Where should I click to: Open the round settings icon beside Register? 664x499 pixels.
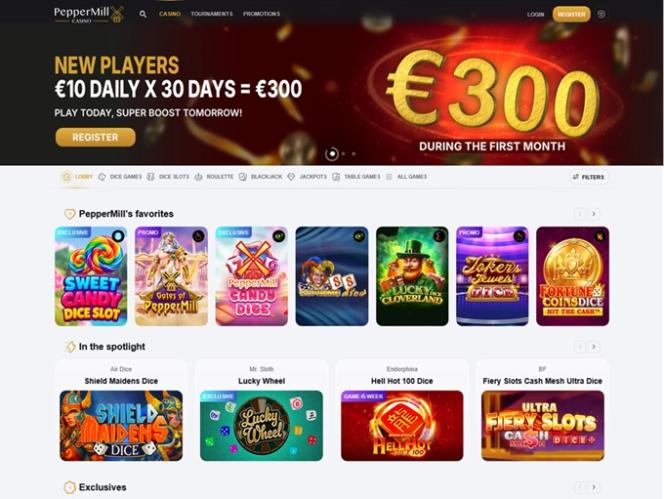coord(601,14)
